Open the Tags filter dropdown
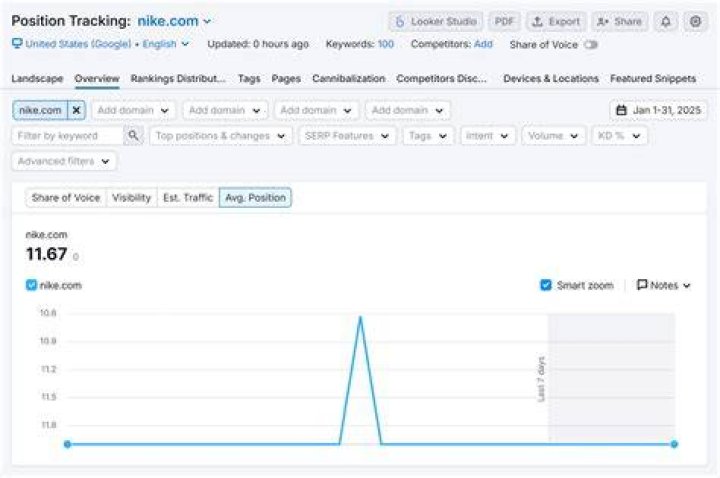The image size is (720, 478). 428,136
